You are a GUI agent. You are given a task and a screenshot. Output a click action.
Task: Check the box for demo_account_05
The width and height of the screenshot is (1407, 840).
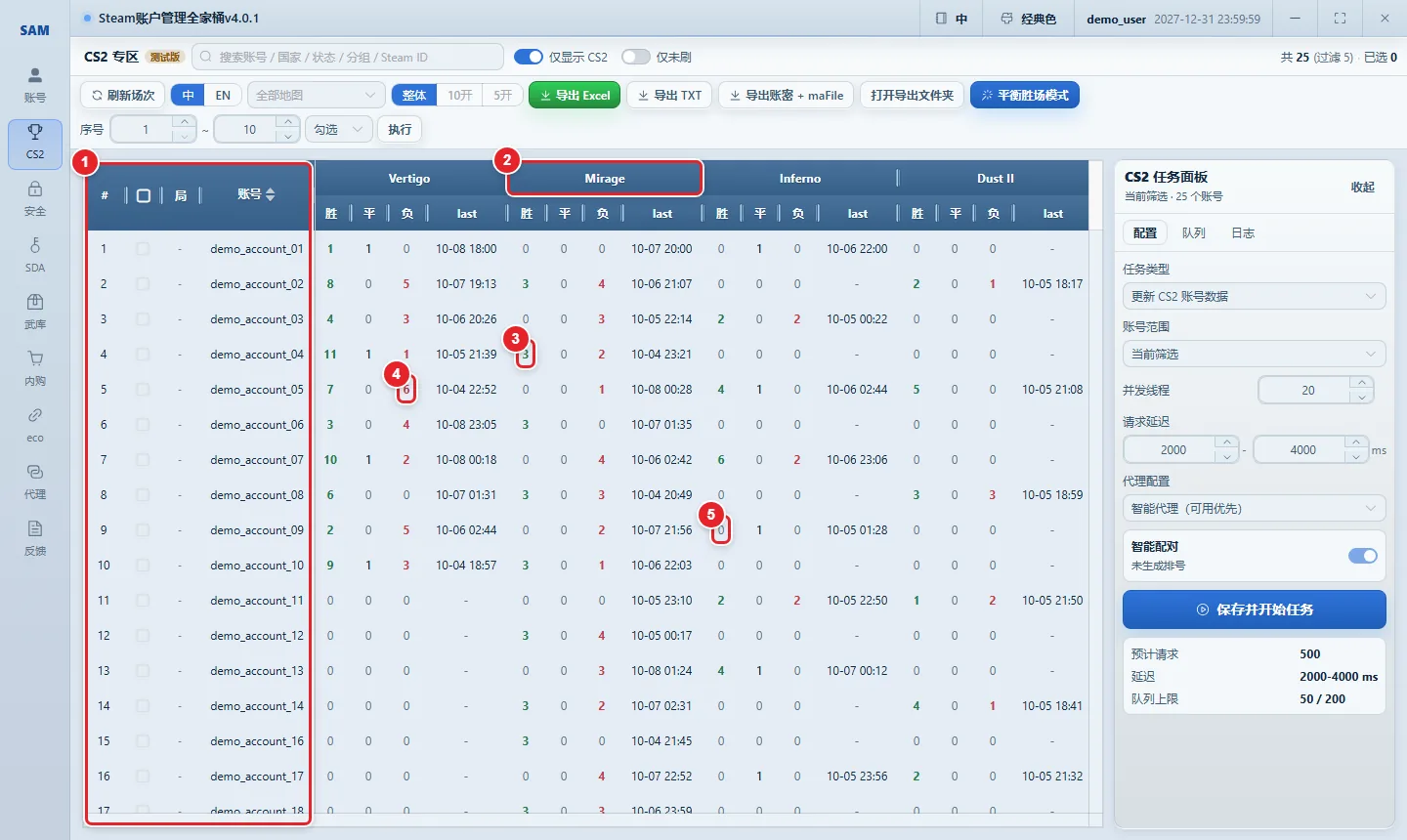pyautogui.click(x=143, y=390)
